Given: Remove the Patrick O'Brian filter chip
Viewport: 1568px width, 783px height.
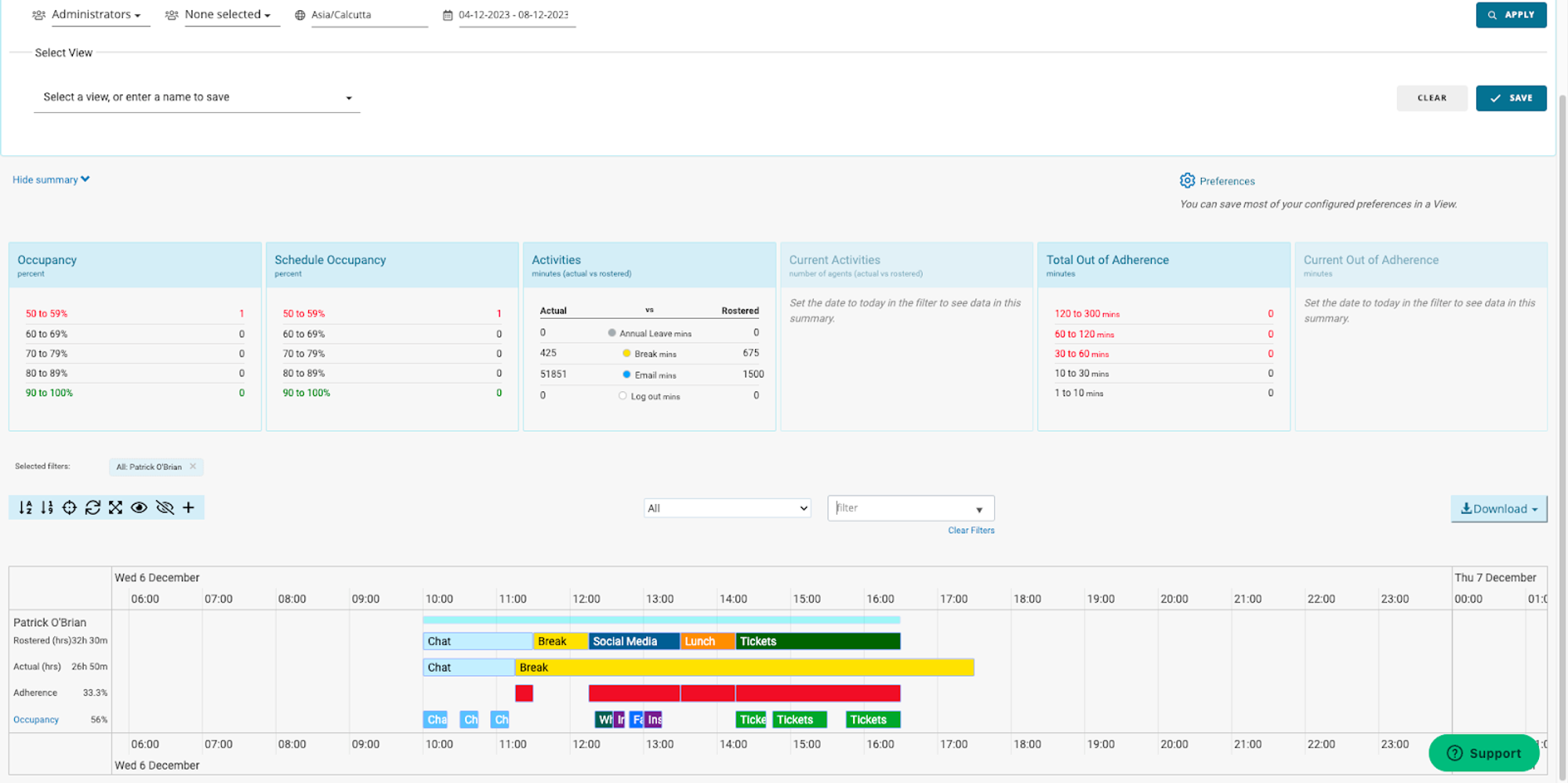Looking at the screenshot, I should click(x=193, y=466).
